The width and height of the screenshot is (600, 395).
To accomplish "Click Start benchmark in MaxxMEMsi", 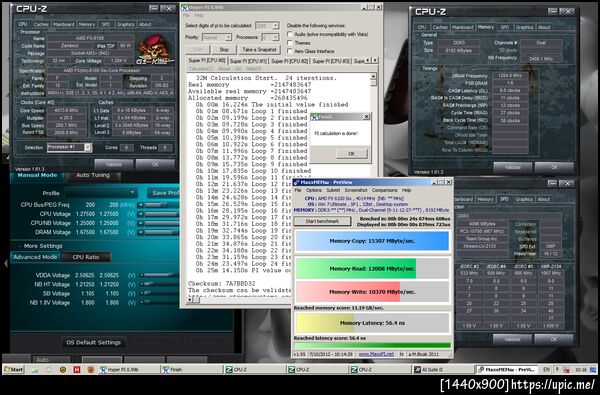I will (322, 221).
